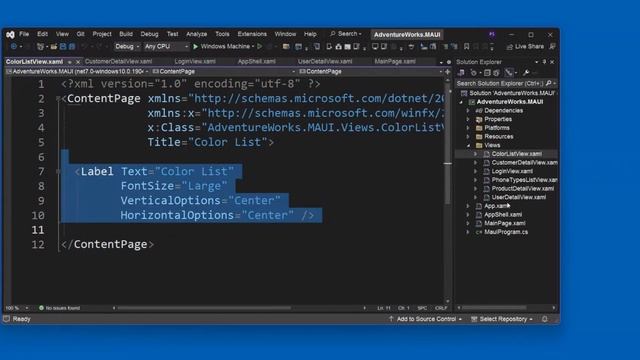
Task: Start debugging with green play arrow
Action: [196, 47]
